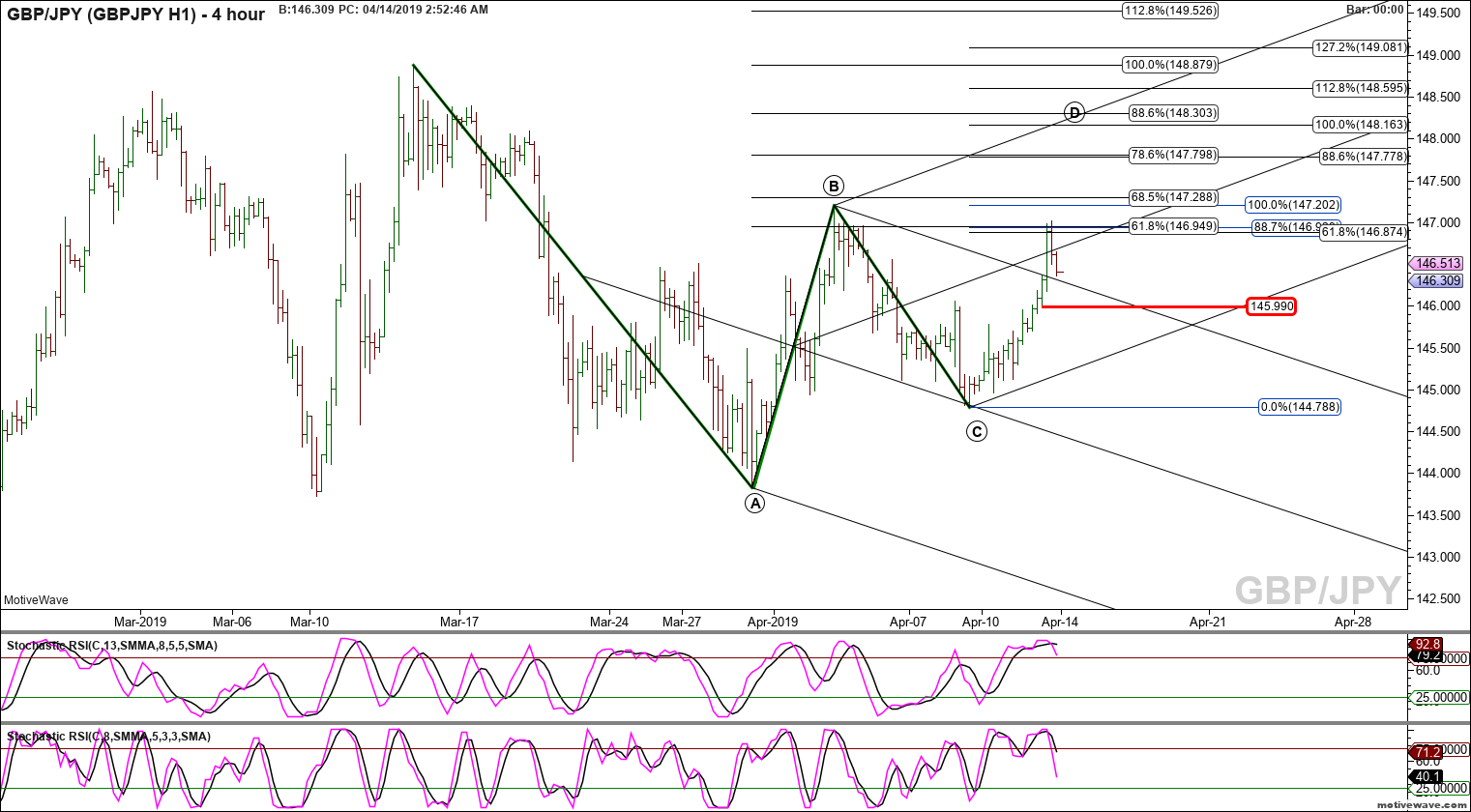Click the Bar: 00:00 countdown text
This screenshot has width=1471, height=812.
(x=1374, y=10)
